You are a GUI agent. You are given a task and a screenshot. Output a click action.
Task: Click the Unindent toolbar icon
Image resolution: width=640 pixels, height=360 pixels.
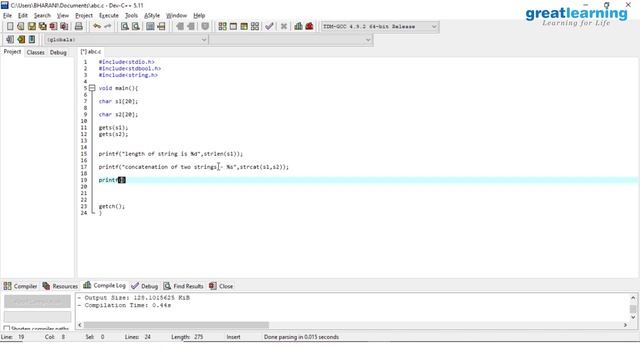tap(191, 27)
